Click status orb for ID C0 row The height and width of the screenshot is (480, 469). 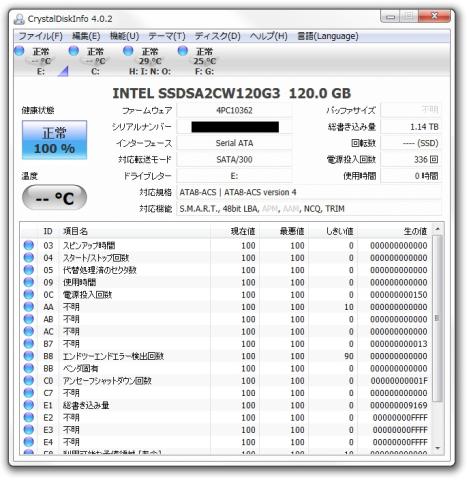pyautogui.click(x=29, y=381)
